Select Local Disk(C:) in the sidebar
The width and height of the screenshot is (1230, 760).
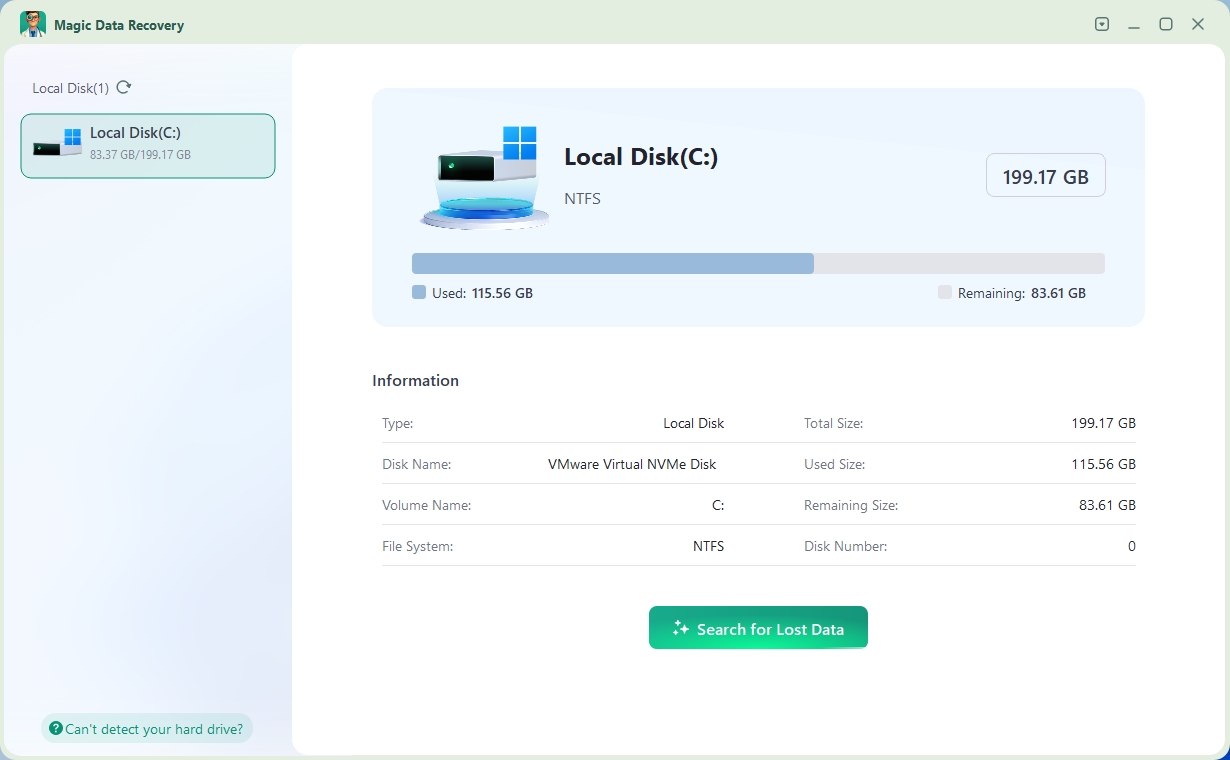coord(148,146)
